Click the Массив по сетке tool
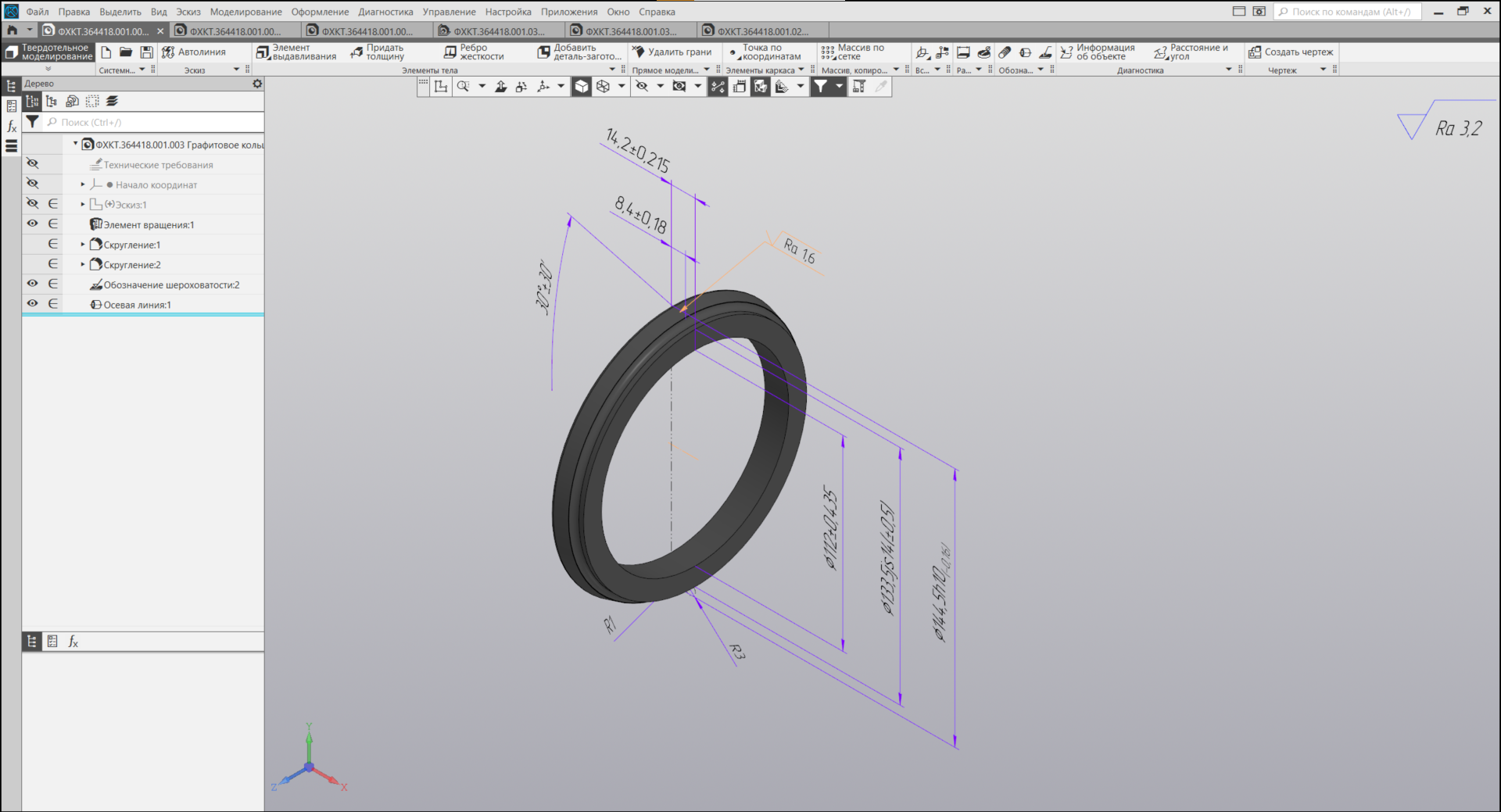Viewport: 1501px width, 812px height. point(853,52)
